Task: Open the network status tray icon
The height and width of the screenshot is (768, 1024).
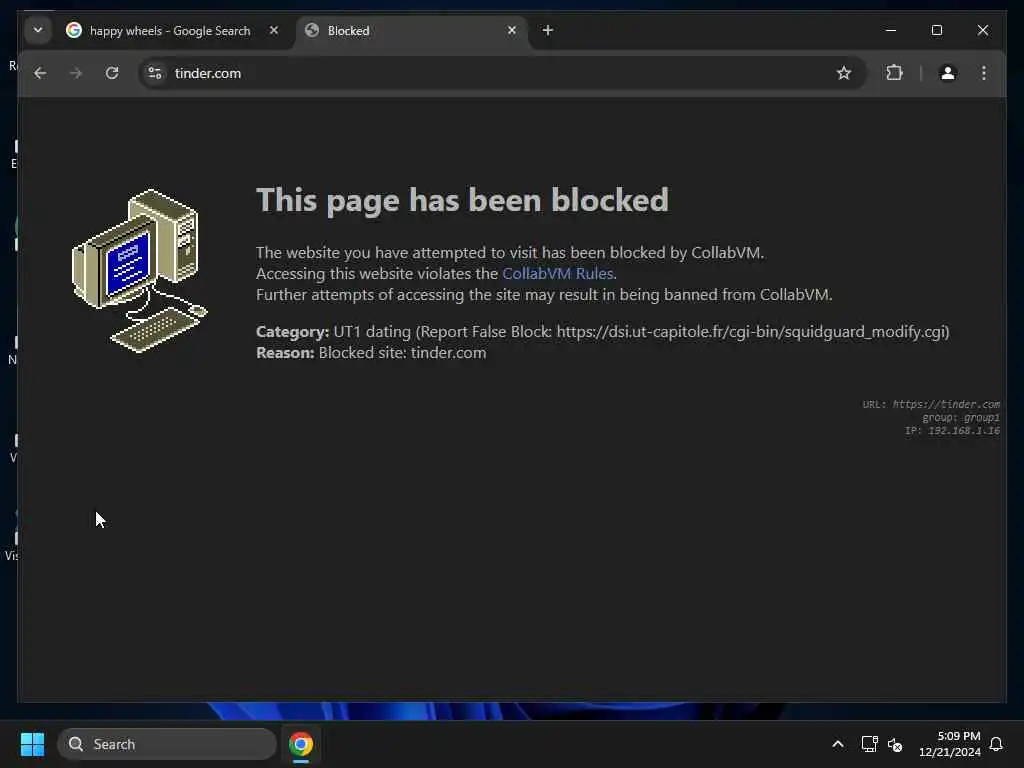Action: click(x=869, y=744)
